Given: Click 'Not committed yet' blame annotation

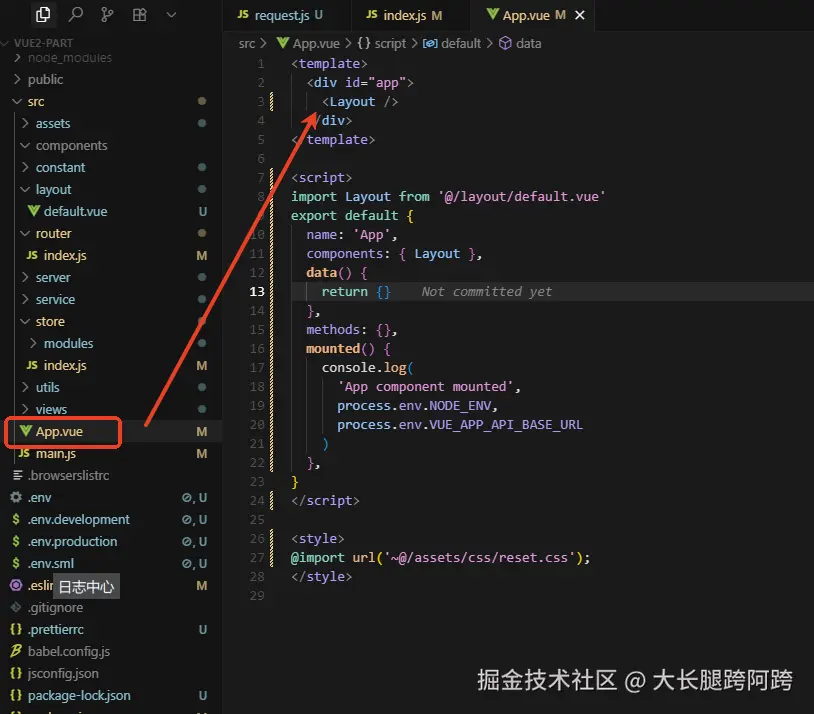Looking at the screenshot, I should [486, 291].
